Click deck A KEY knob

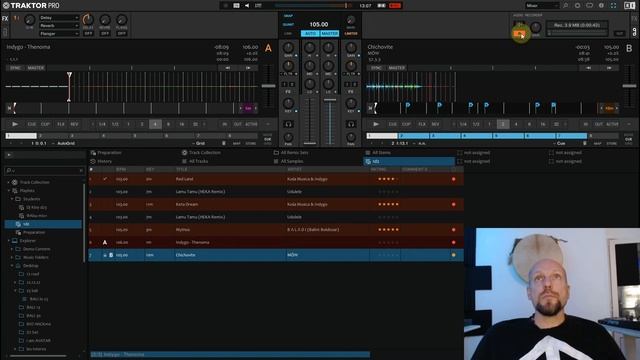coord(288,103)
